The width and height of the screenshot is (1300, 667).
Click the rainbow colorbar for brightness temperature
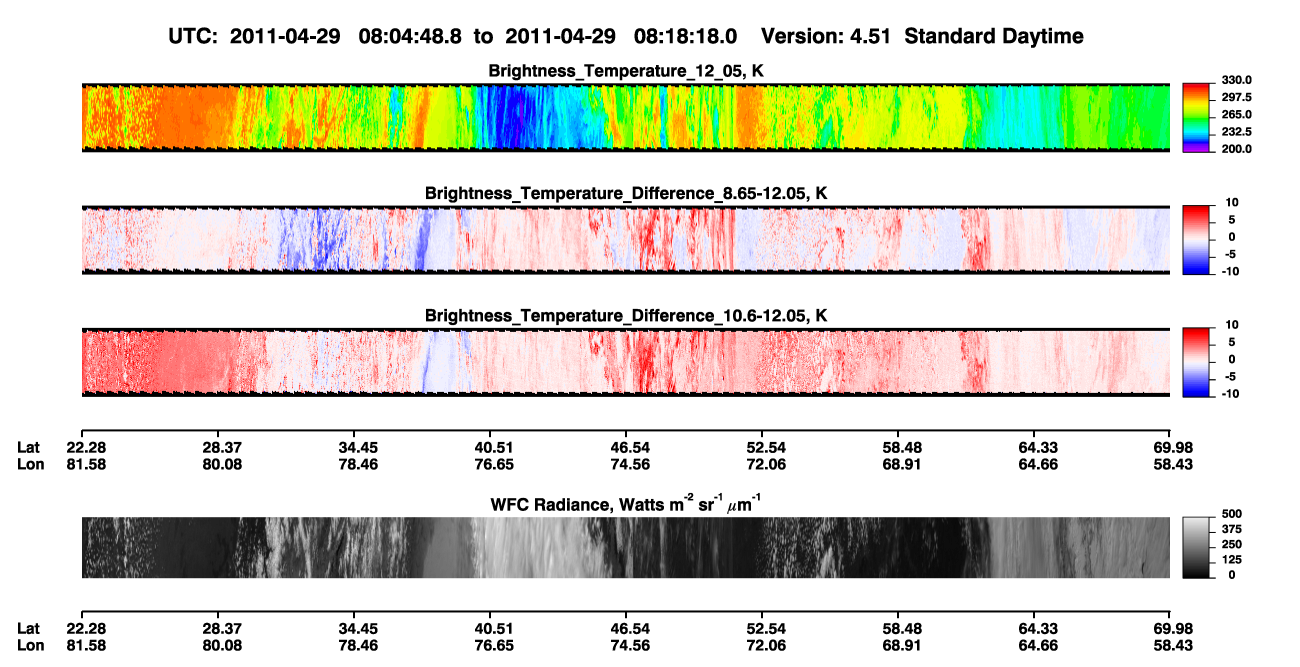click(1196, 118)
